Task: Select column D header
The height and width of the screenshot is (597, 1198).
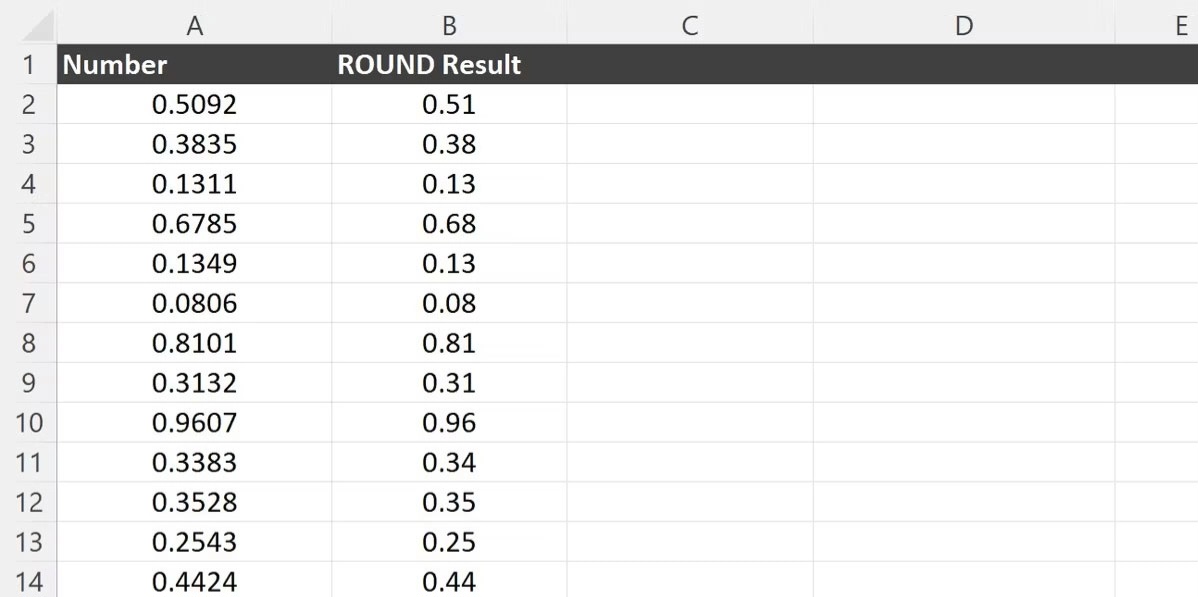Action: point(964,26)
